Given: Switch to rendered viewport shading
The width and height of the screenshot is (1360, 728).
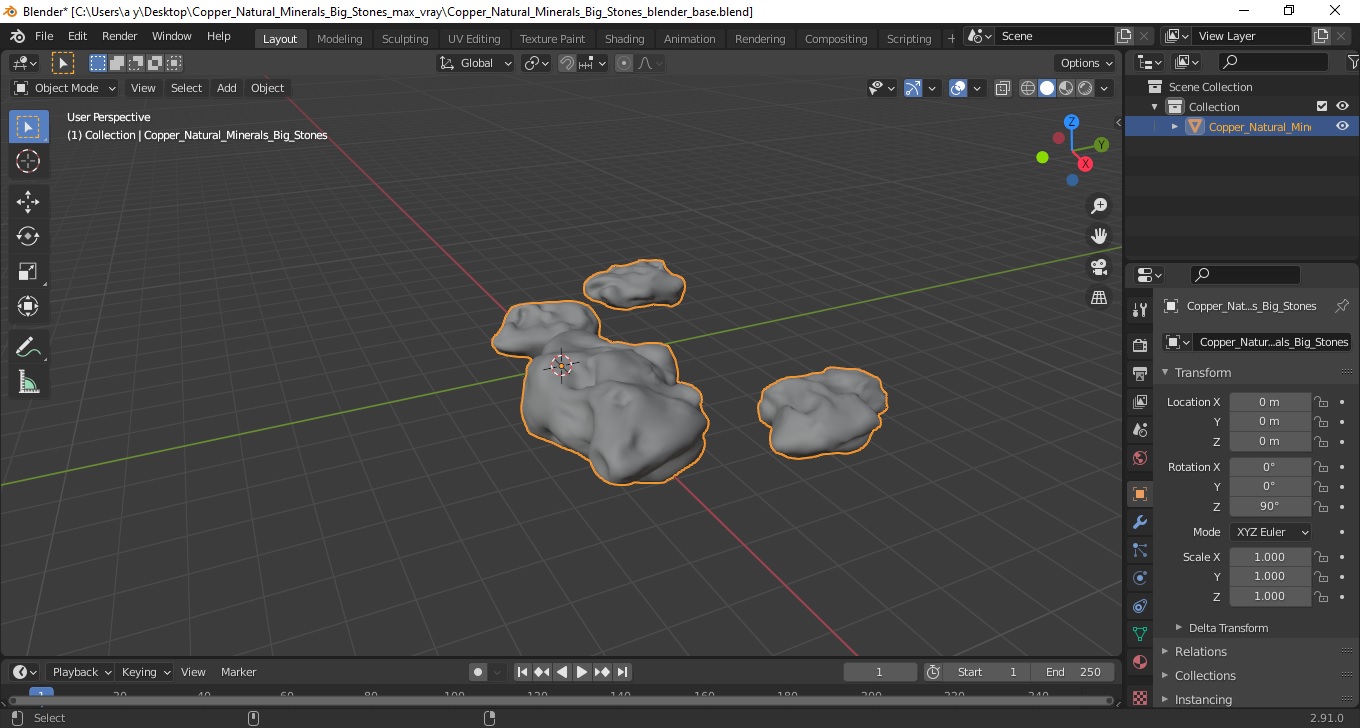Looking at the screenshot, I should point(1085,88).
